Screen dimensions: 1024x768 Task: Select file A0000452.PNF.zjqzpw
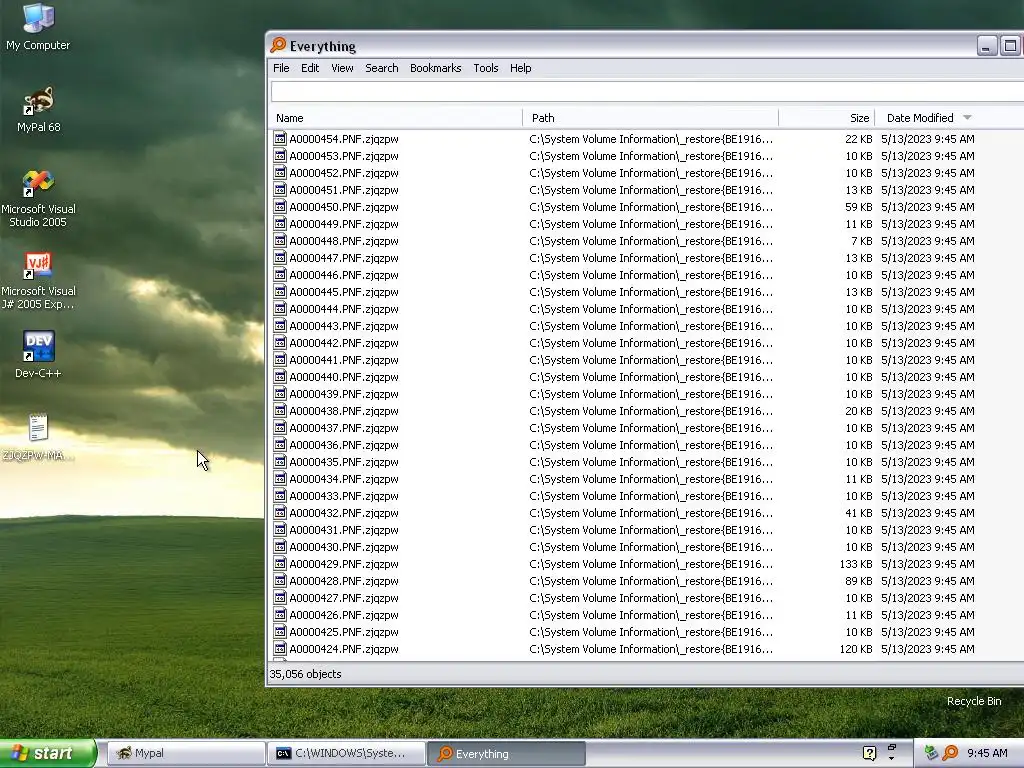[x=344, y=172]
